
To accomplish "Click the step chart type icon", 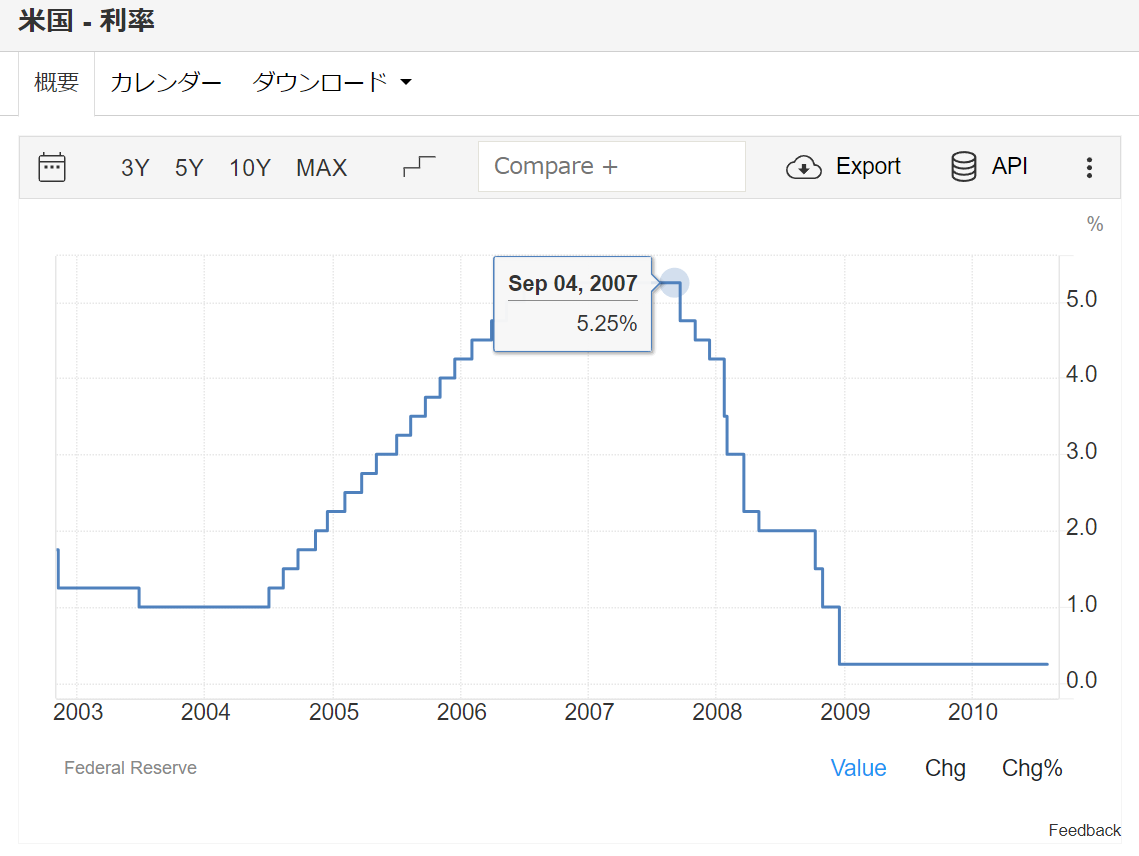I will click(x=419, y=167).
